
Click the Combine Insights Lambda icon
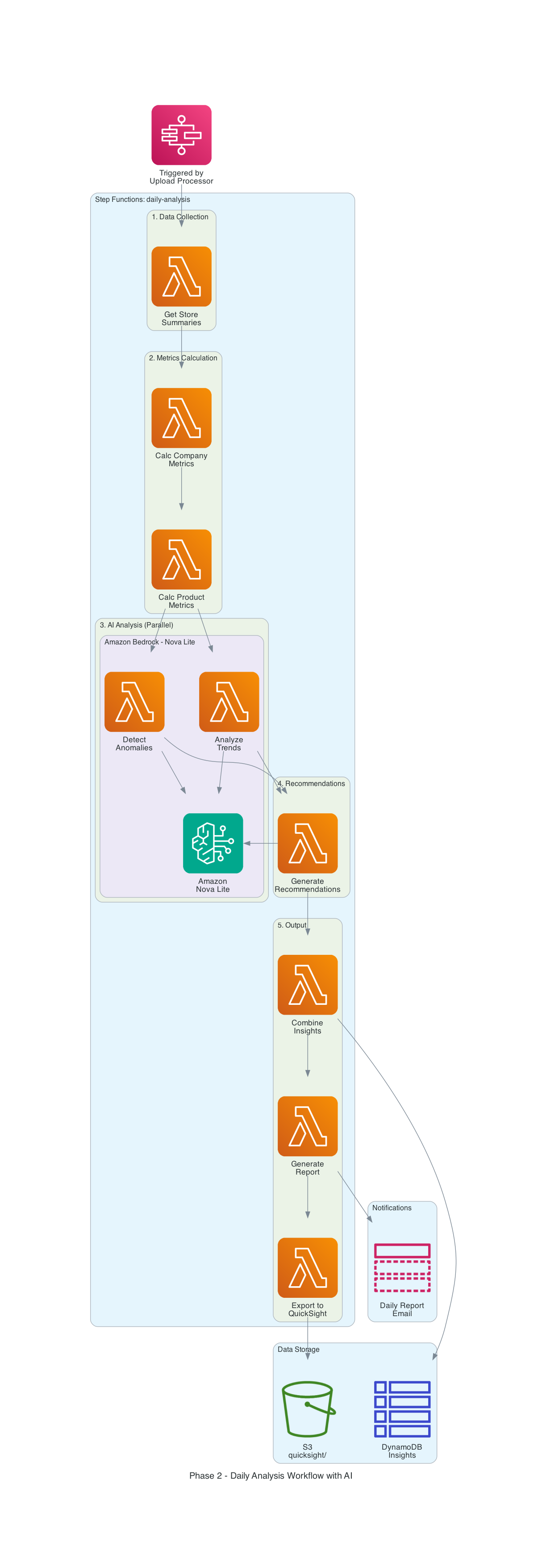tap(307, 984)
